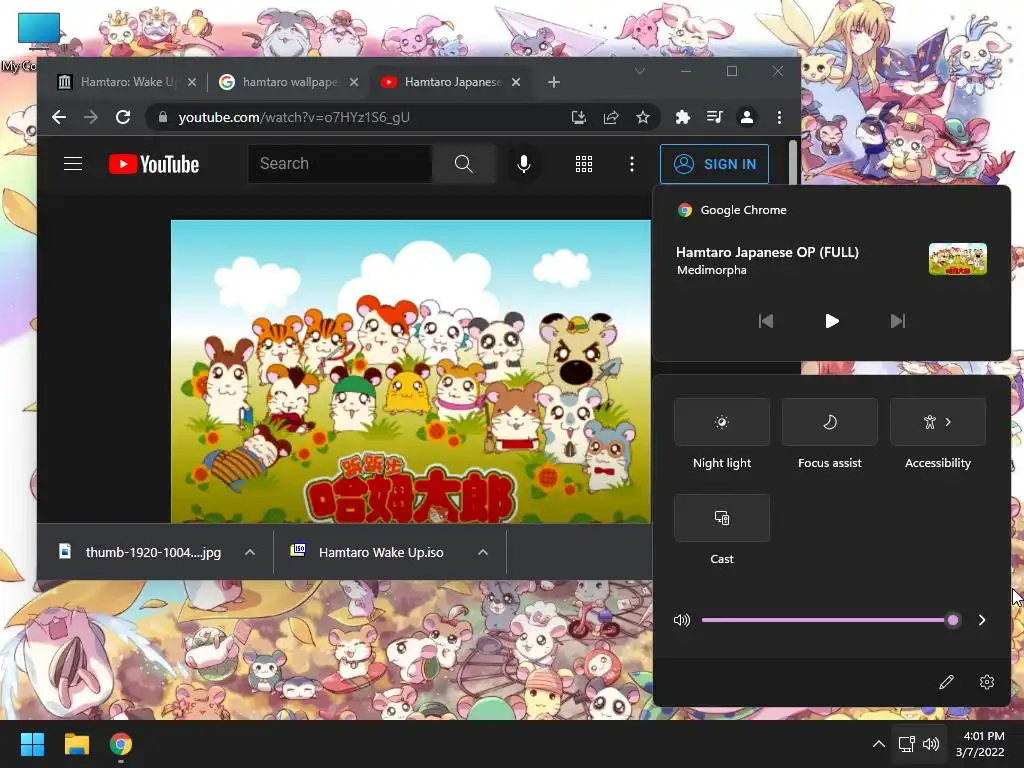The width and height of the screenshot is (1024, 768).
Task: Open the Chrome profile icon
Action: tap(746, 117)
